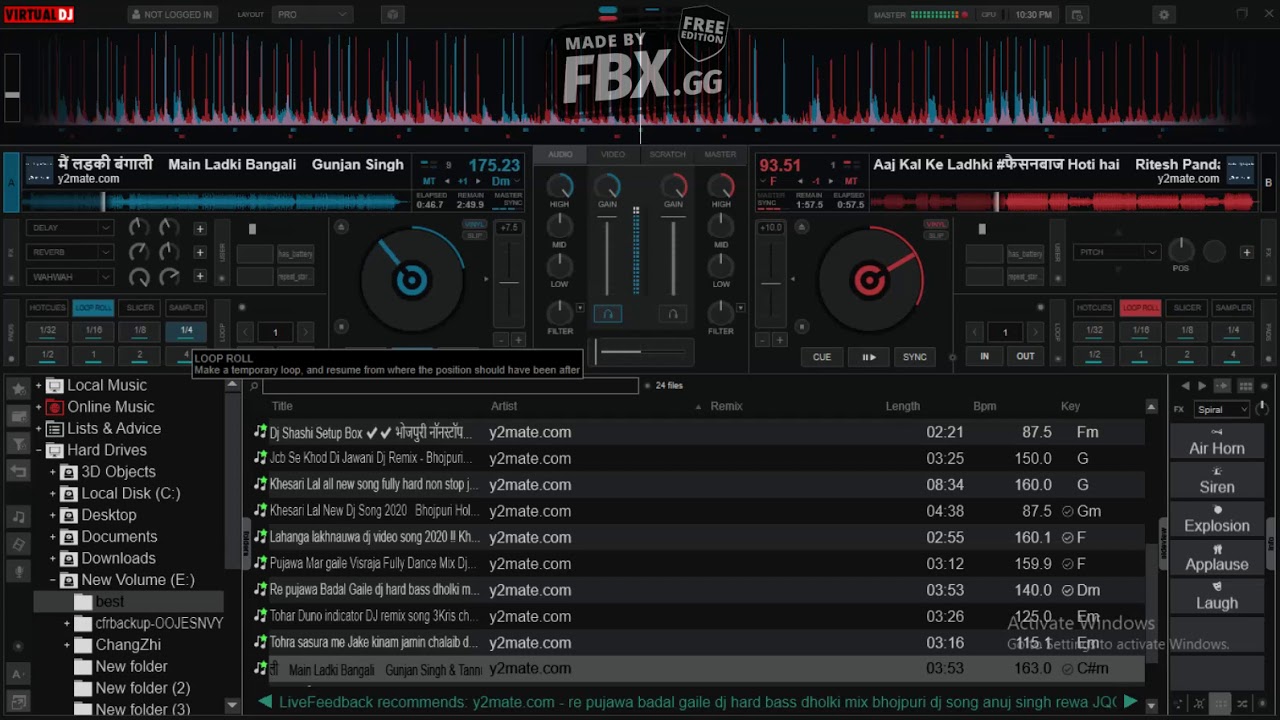Open the PITCH effect dropdown on deck B
This screenshot has height=720, width=1280.
point(1117,252)
